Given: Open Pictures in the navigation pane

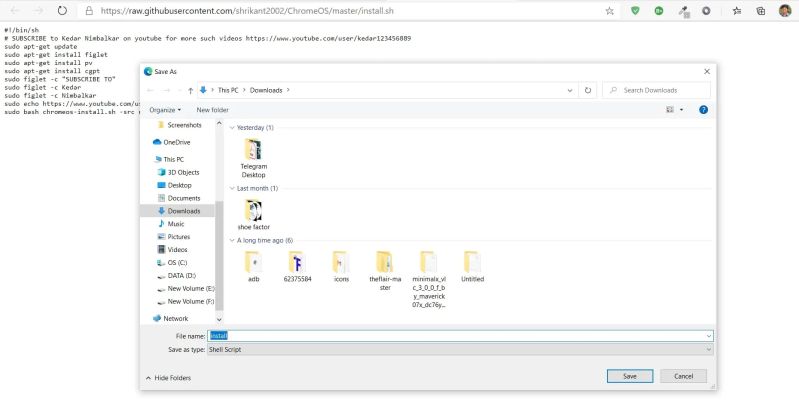Looking at the screenshot, I should [178, 237].
